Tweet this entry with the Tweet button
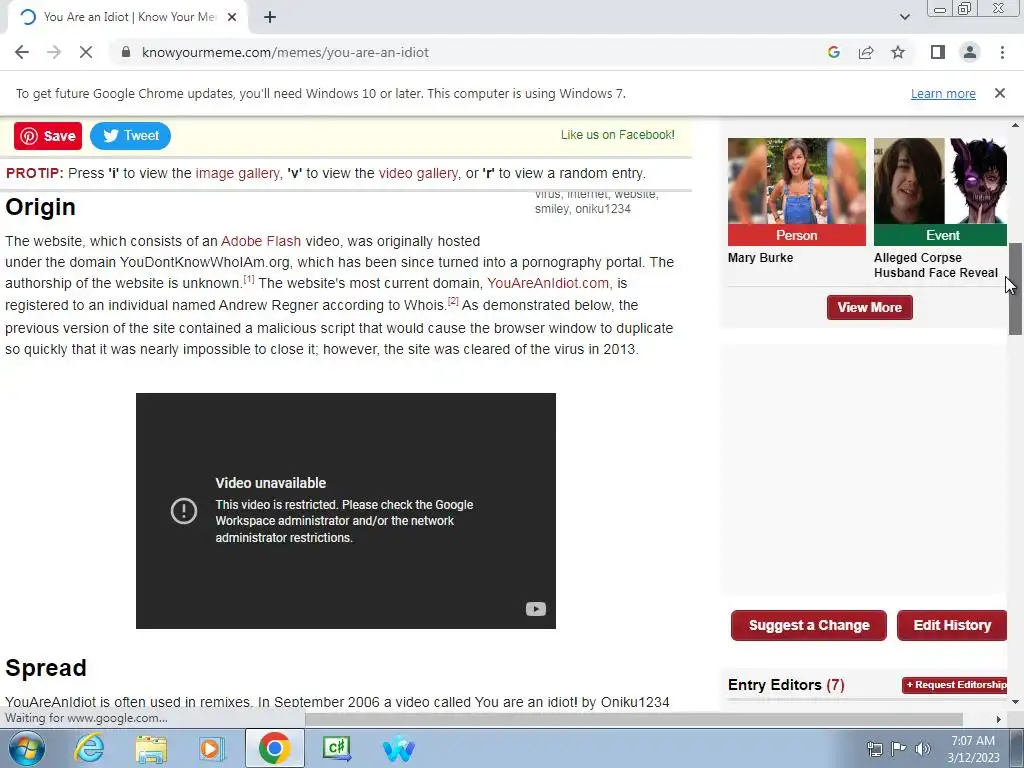This screenshot has width=1024, height=768. (131, 136)
